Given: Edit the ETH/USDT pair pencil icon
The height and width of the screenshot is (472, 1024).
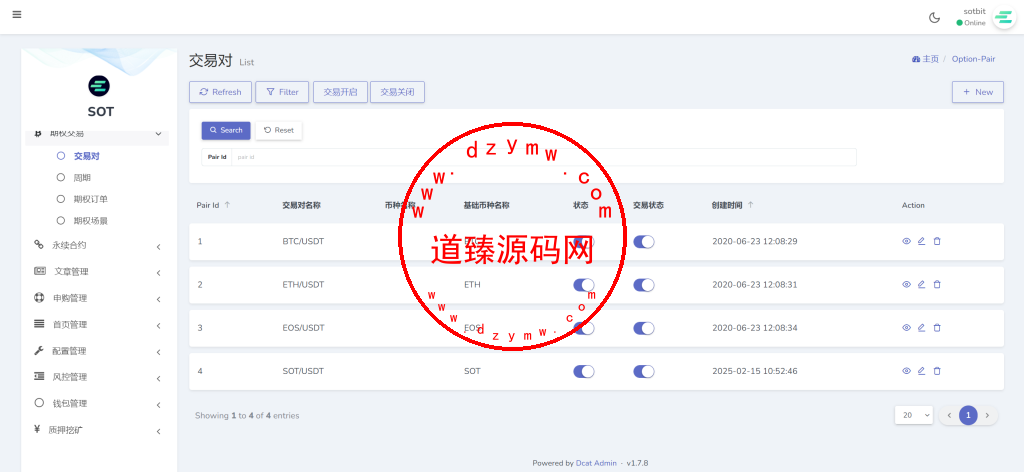Looking at the screenshot, I should (921, 284).
